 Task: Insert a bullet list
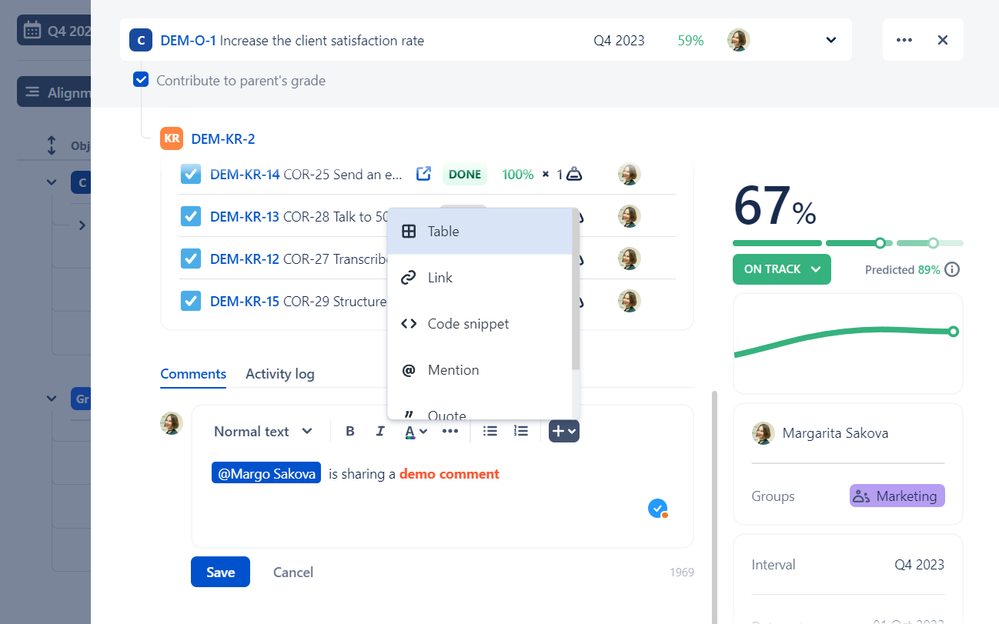pos(490,432)
